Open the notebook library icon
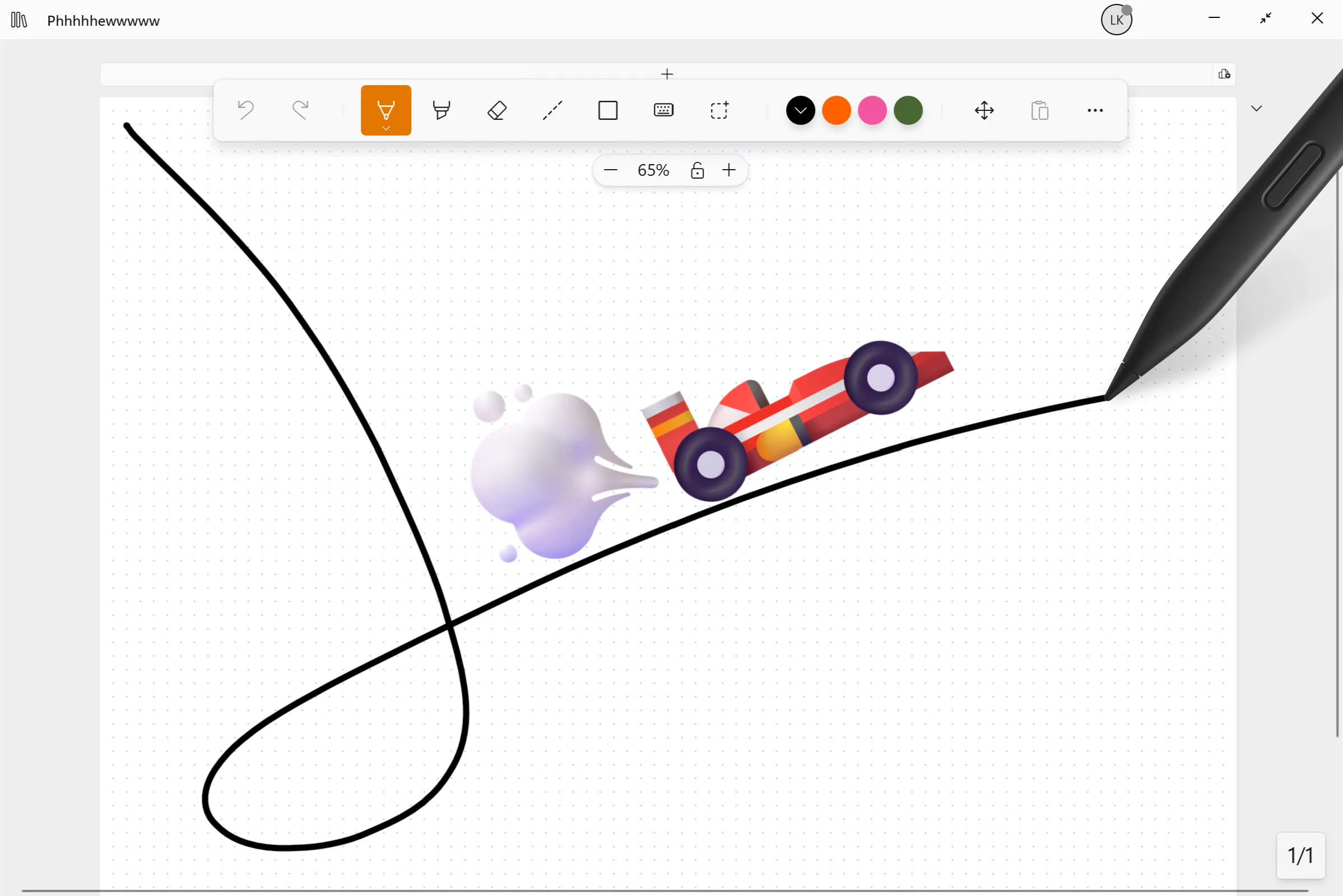1343x896 pixels. point(19,20)
